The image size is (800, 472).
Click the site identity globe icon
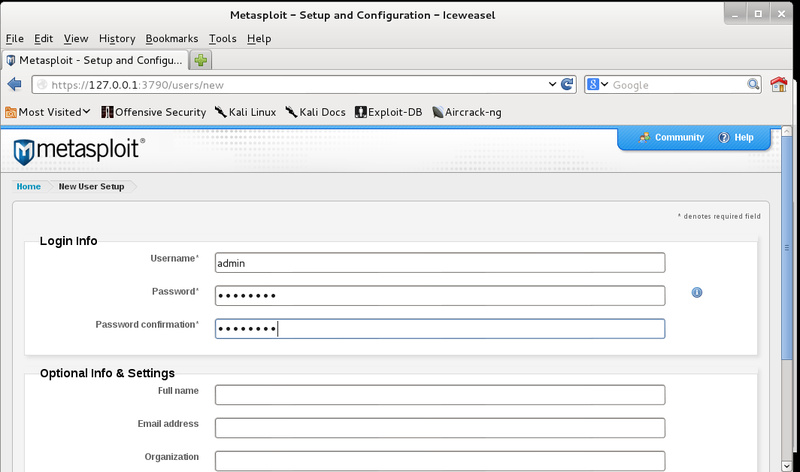pyautogui.click(x=42, y=85)
